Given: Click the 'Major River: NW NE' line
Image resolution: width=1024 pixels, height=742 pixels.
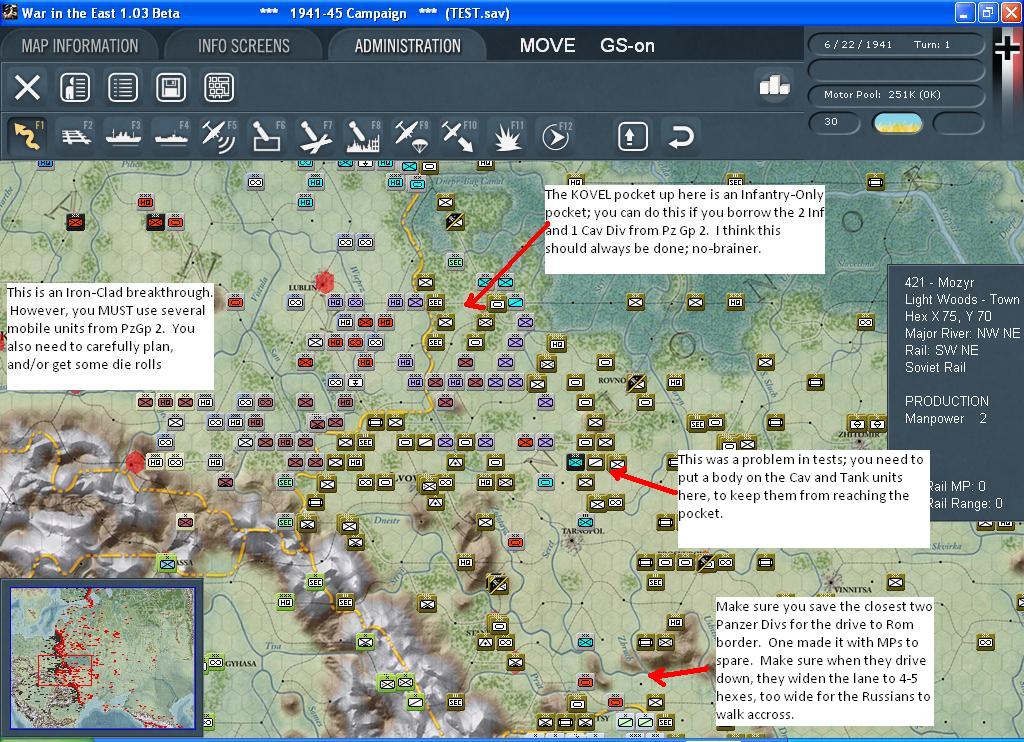Looking at the screenshot, I should click(x=963, y=333).
